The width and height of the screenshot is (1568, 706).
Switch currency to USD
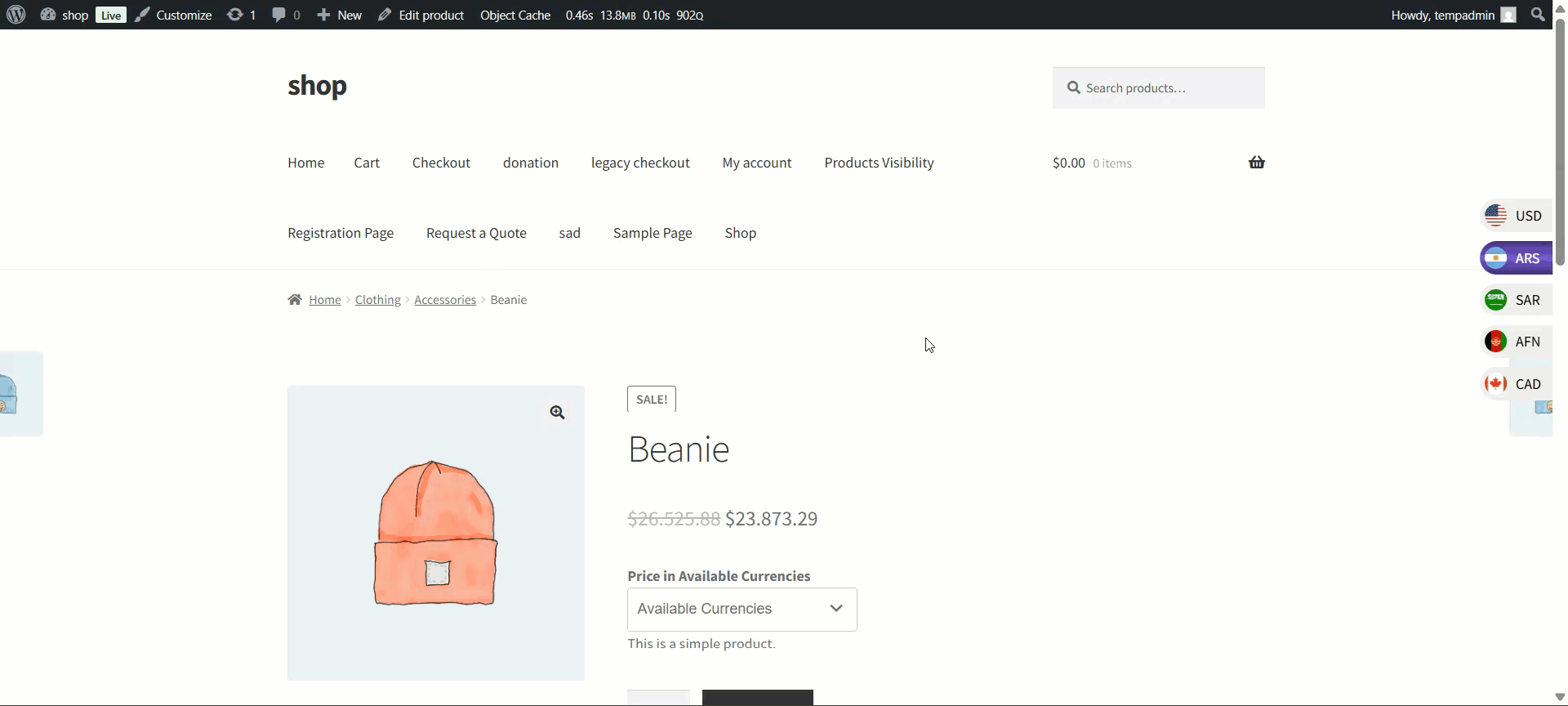pos(1516,216)
